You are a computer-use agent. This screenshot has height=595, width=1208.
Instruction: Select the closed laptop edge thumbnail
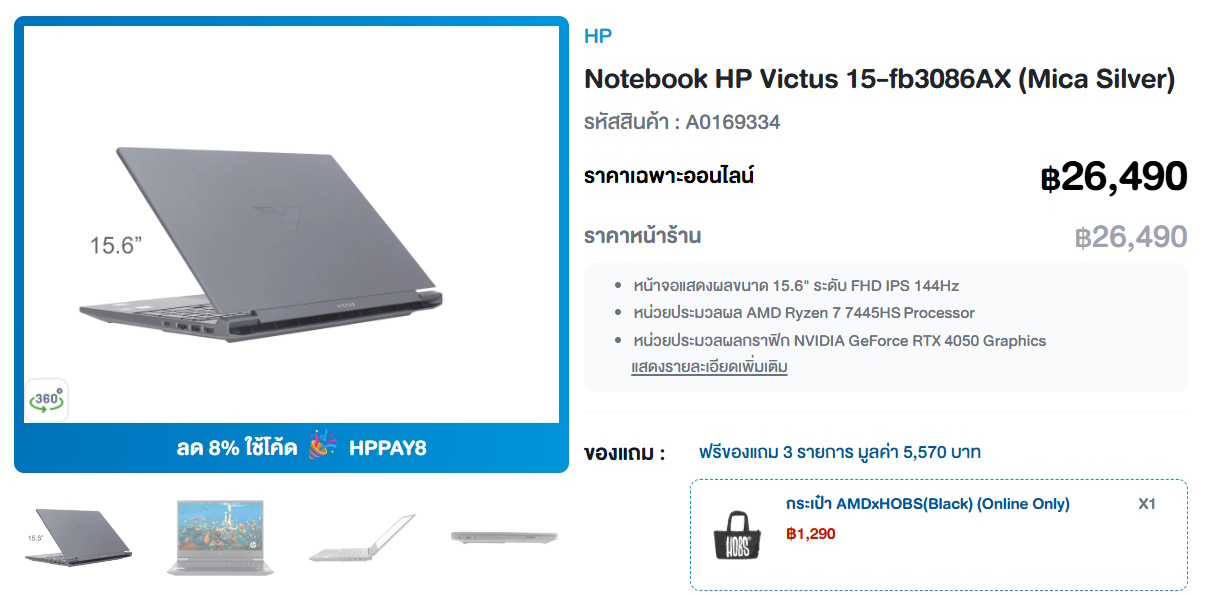pyautogui.click(x=504, y=537)
